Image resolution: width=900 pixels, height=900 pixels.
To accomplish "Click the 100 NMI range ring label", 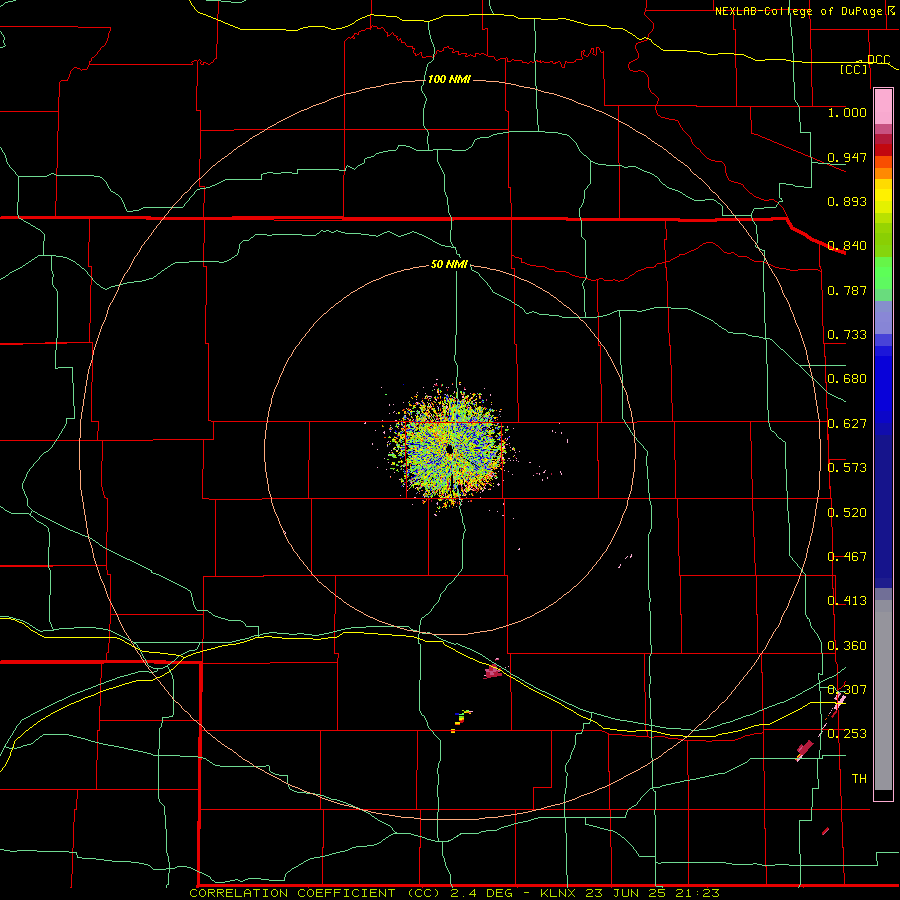I will [449, 79].
